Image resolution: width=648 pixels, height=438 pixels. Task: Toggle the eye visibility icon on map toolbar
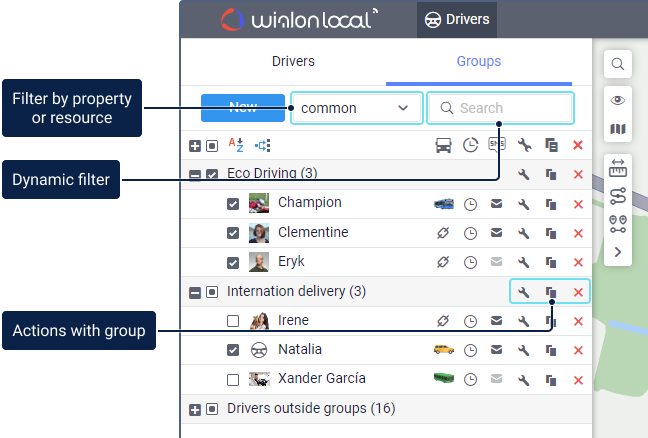click(x=618, y=101)
